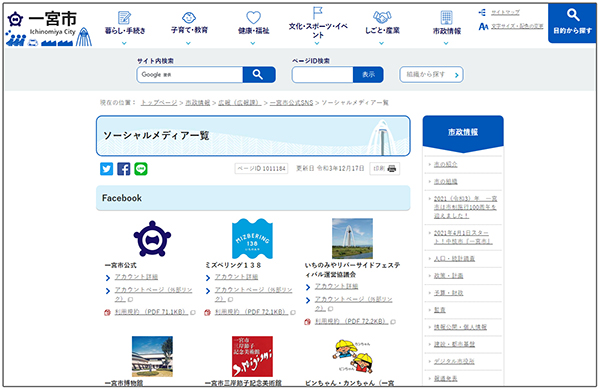
Task: Click the sitemap icon
Action: tap(483, 13)
